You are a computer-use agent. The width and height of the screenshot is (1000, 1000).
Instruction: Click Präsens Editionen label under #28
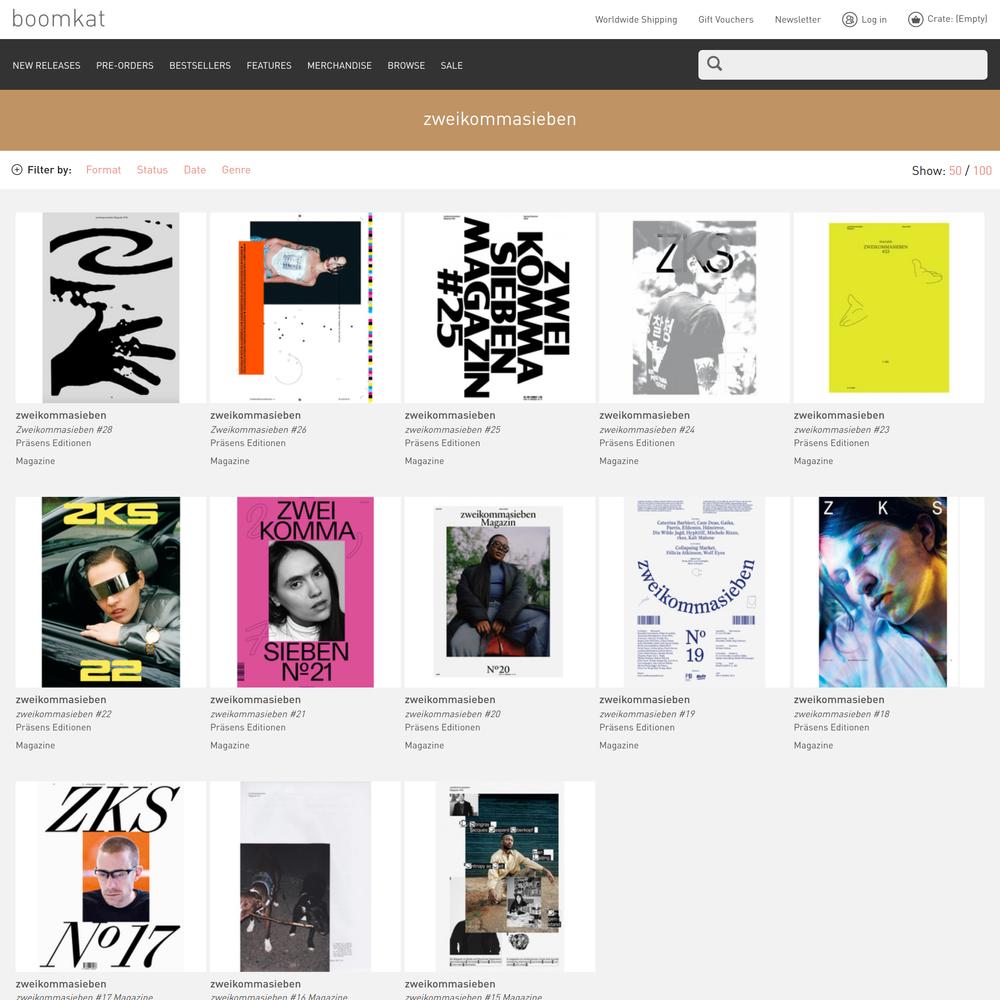tap(54, 443)
